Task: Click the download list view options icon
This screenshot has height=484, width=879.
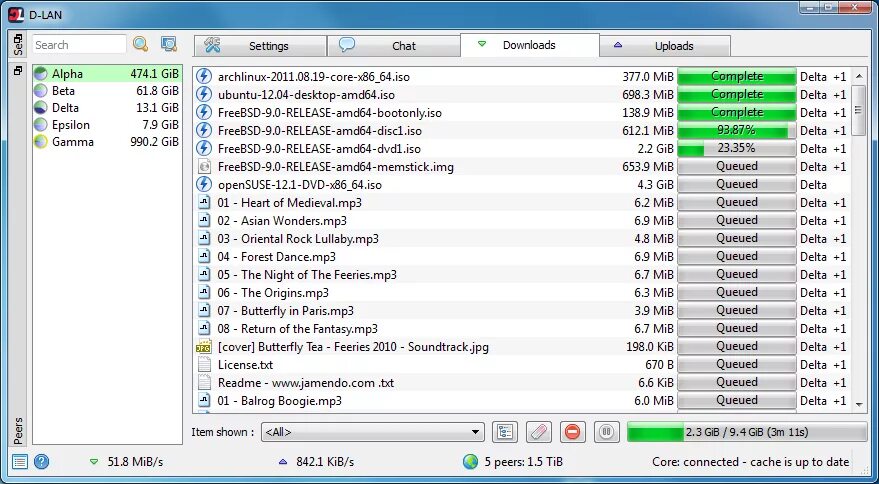Action: 505,432
